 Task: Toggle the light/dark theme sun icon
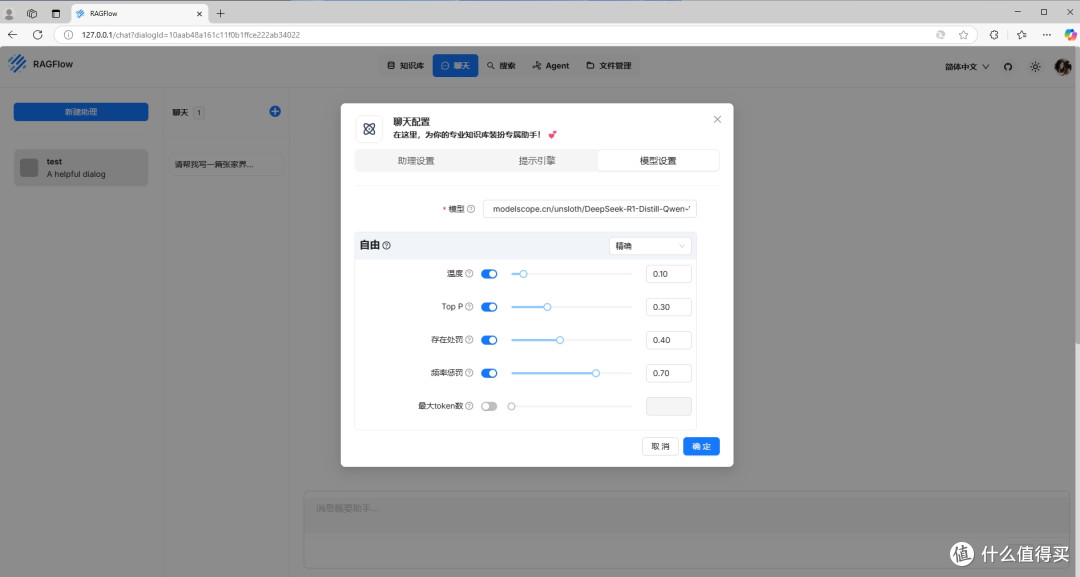click(1035, 67)
